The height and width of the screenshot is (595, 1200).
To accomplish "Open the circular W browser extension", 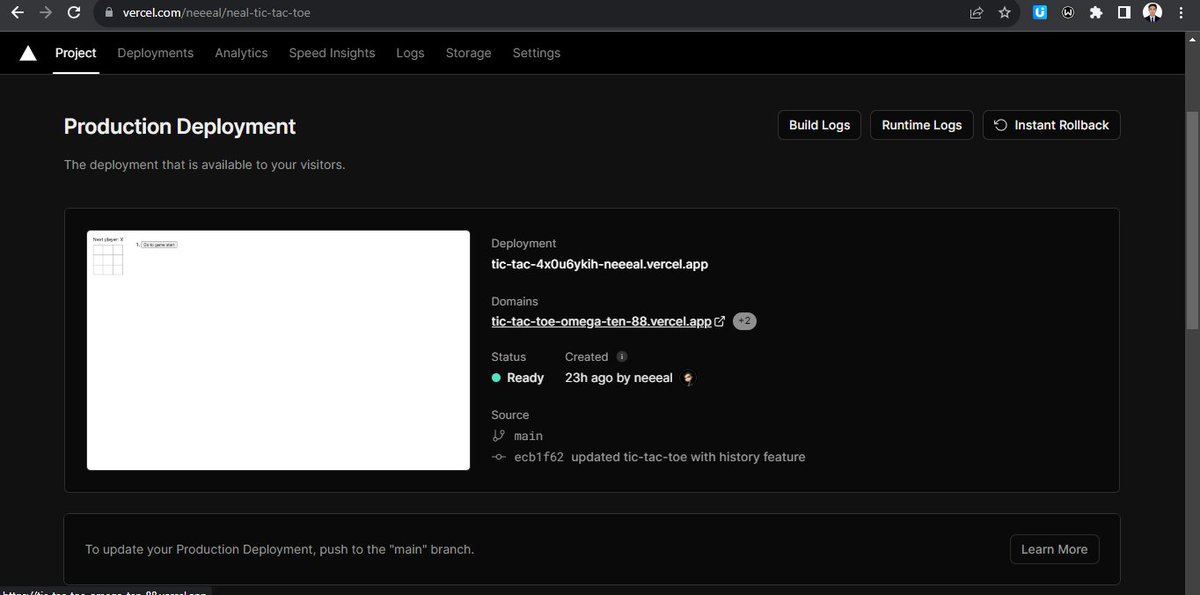I will (1068, 13).
